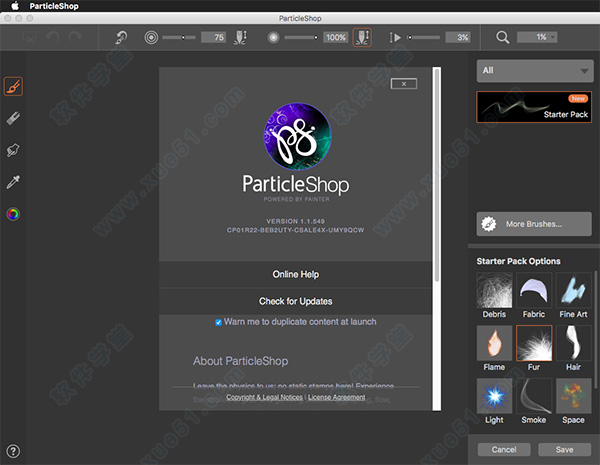
Task: Click the brush size concentric circles icon
Action: click(x=151, y=37)
